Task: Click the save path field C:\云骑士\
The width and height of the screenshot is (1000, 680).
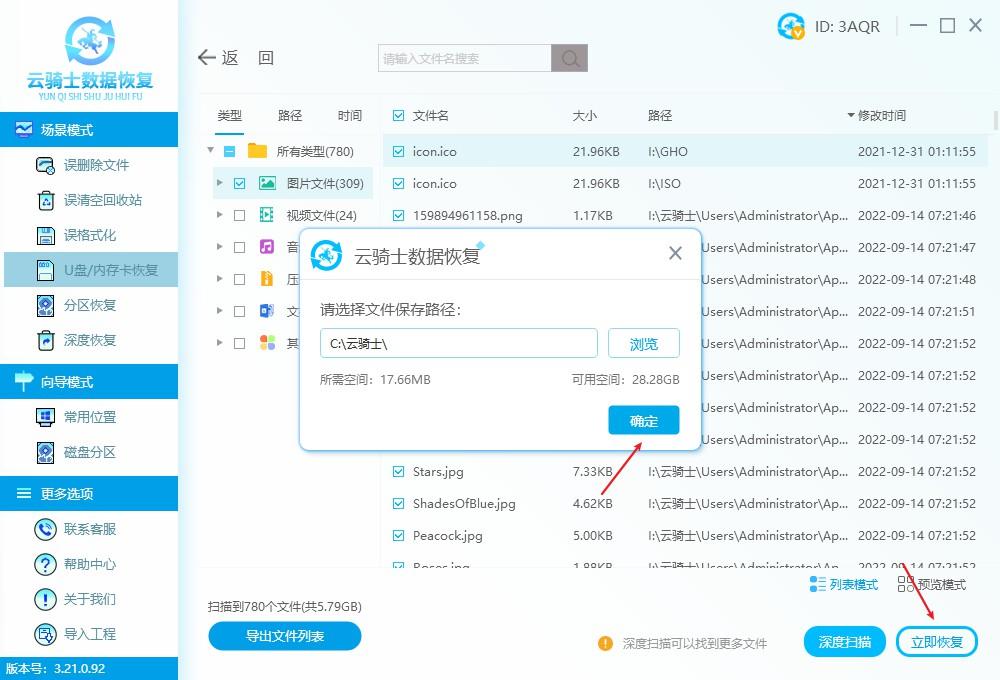Action: pos(459,344)
